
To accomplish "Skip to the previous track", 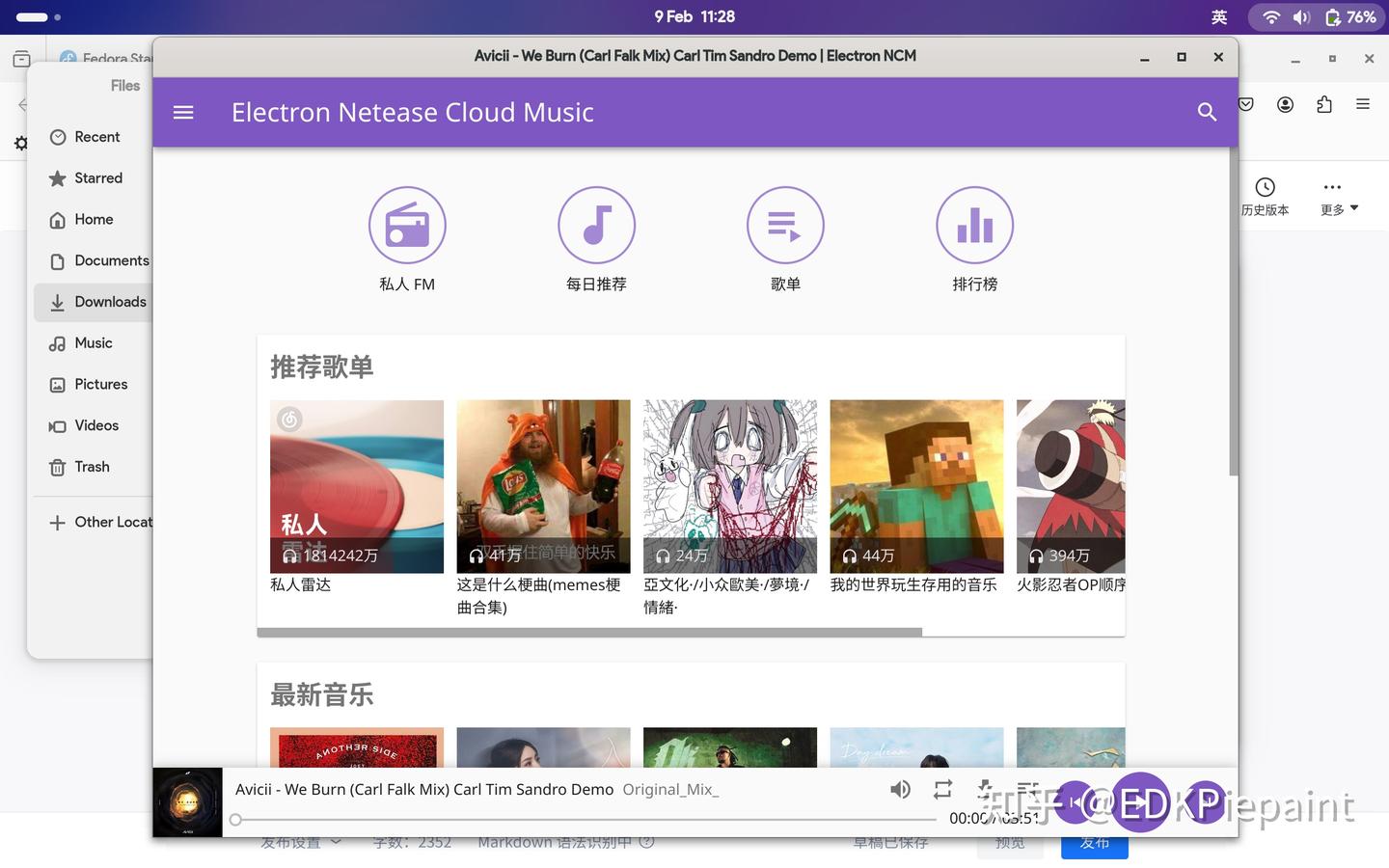I will pyautogui.click(x=1076, y=802).
